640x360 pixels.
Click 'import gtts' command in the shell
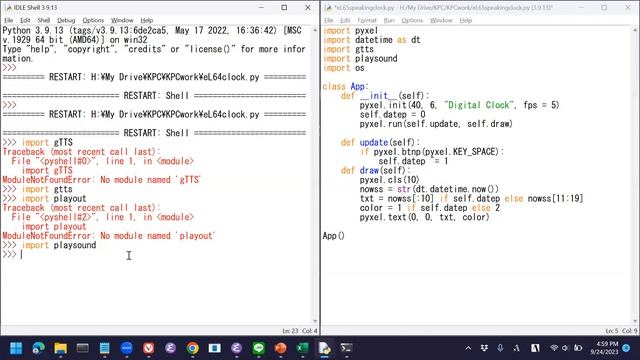[47, 189]
